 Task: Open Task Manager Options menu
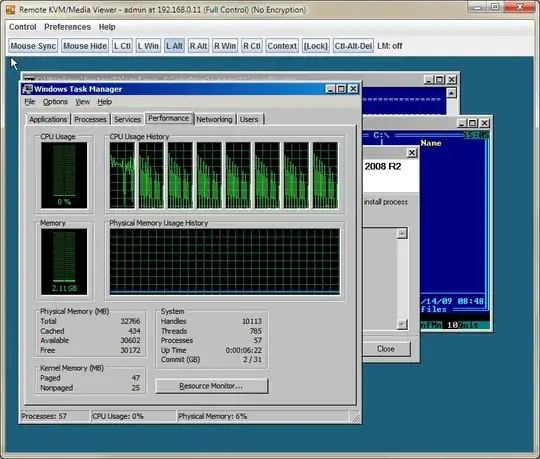(x=55, y=102)
